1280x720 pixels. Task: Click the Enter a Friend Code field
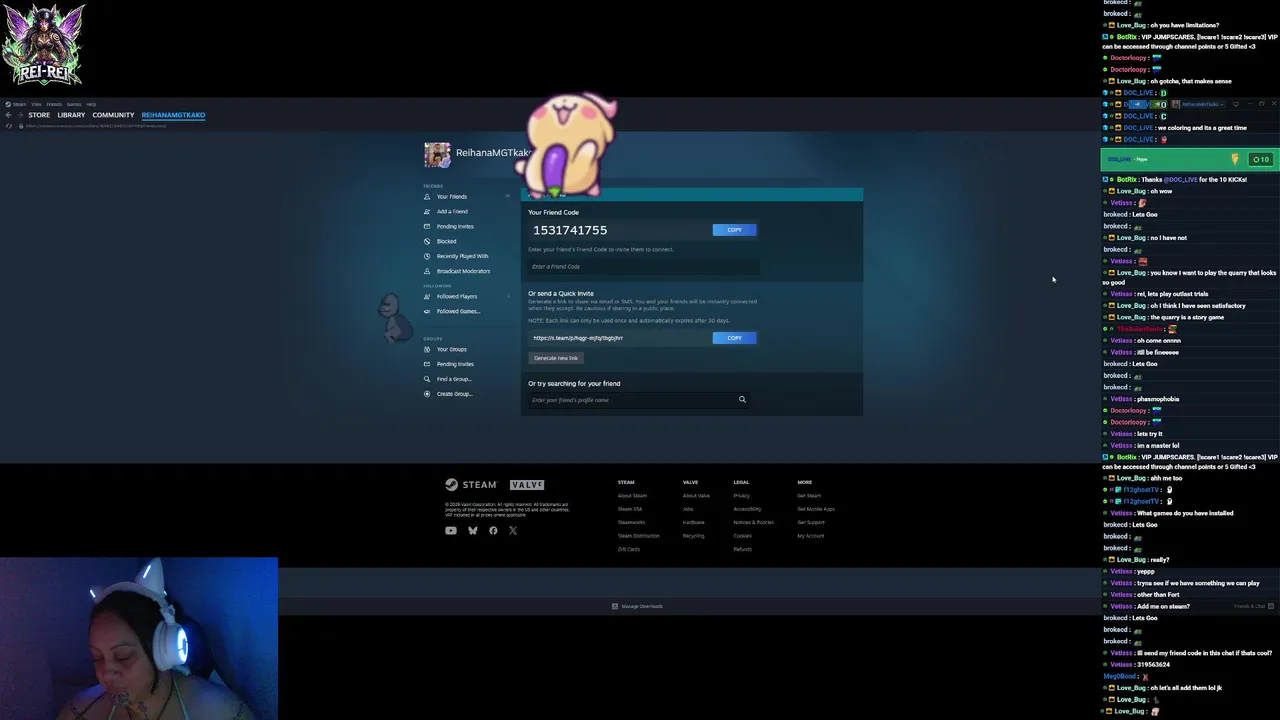pos(642,267)
